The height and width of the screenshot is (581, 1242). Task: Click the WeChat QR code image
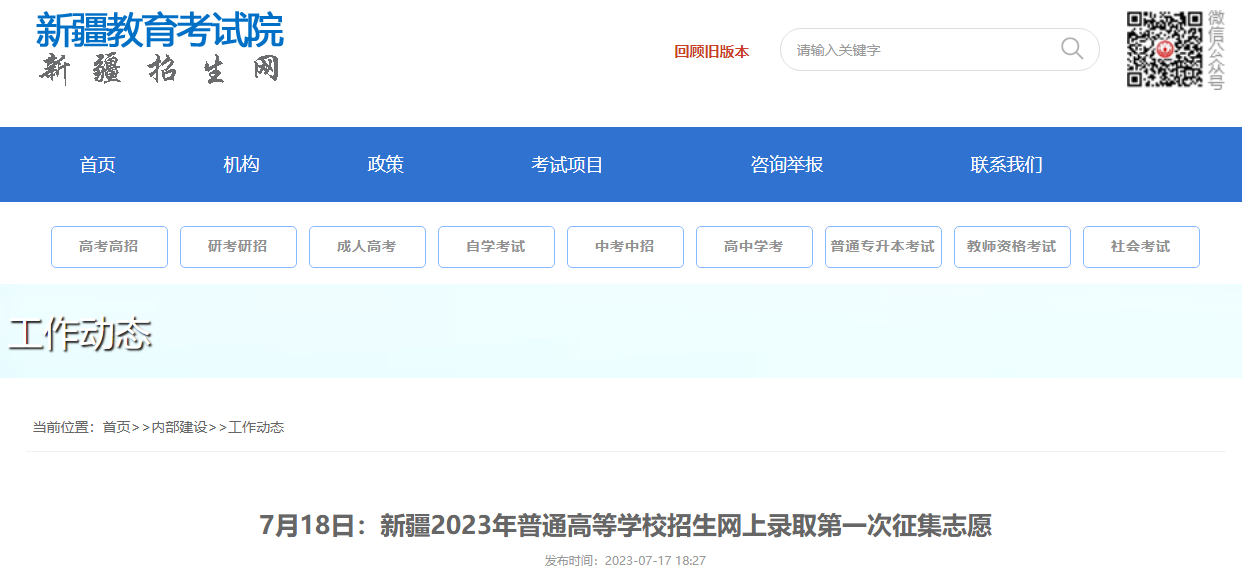[1164, 49]
